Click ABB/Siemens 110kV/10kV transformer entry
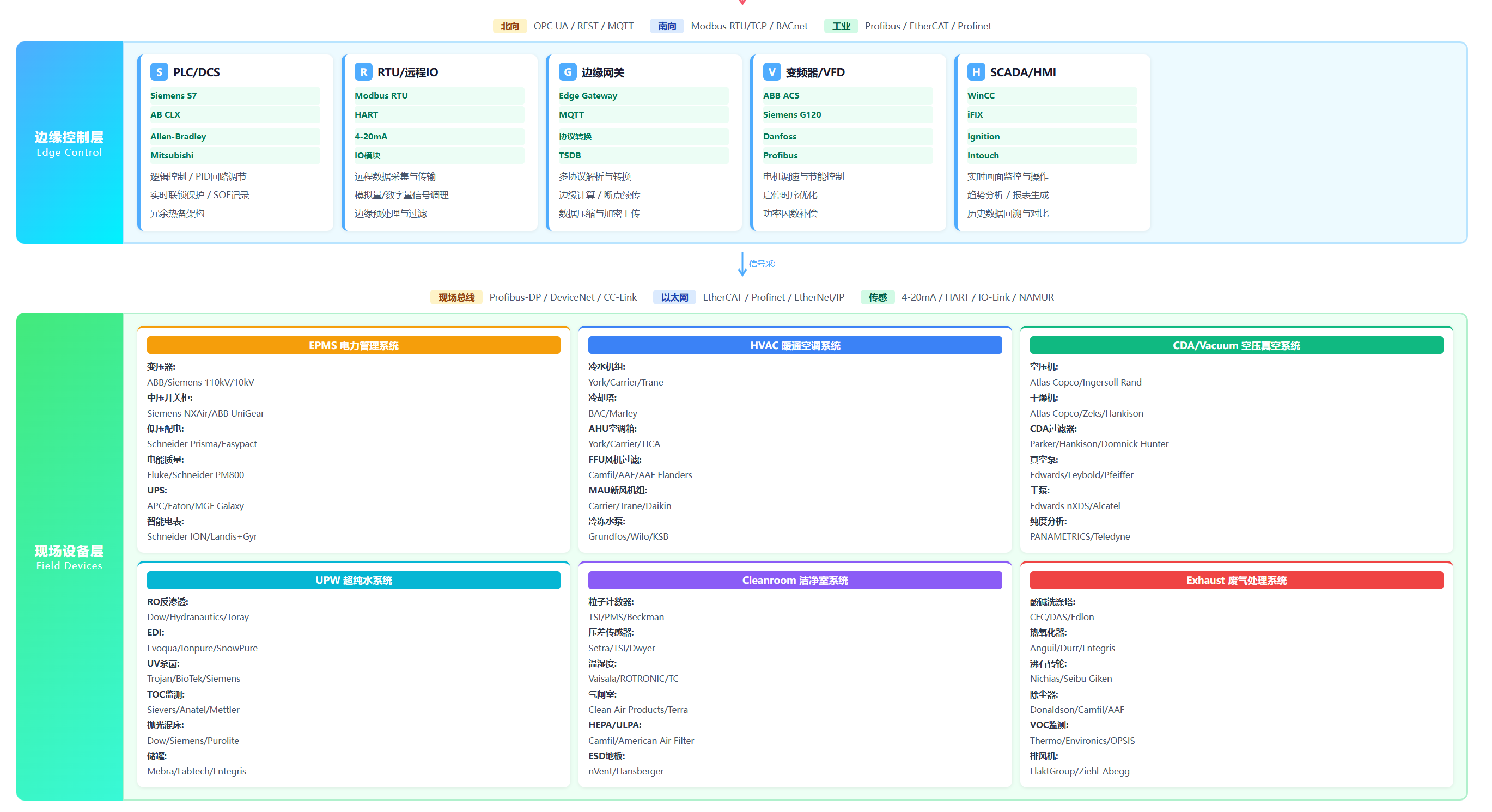This screenshot has width=1492, height=812. (200, 382)
